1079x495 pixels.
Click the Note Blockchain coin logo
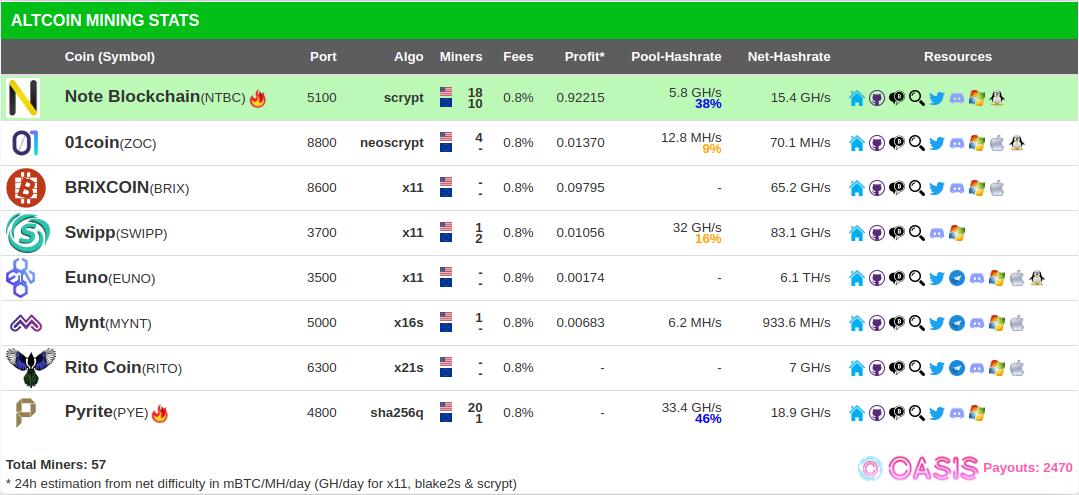click(23, 98)
